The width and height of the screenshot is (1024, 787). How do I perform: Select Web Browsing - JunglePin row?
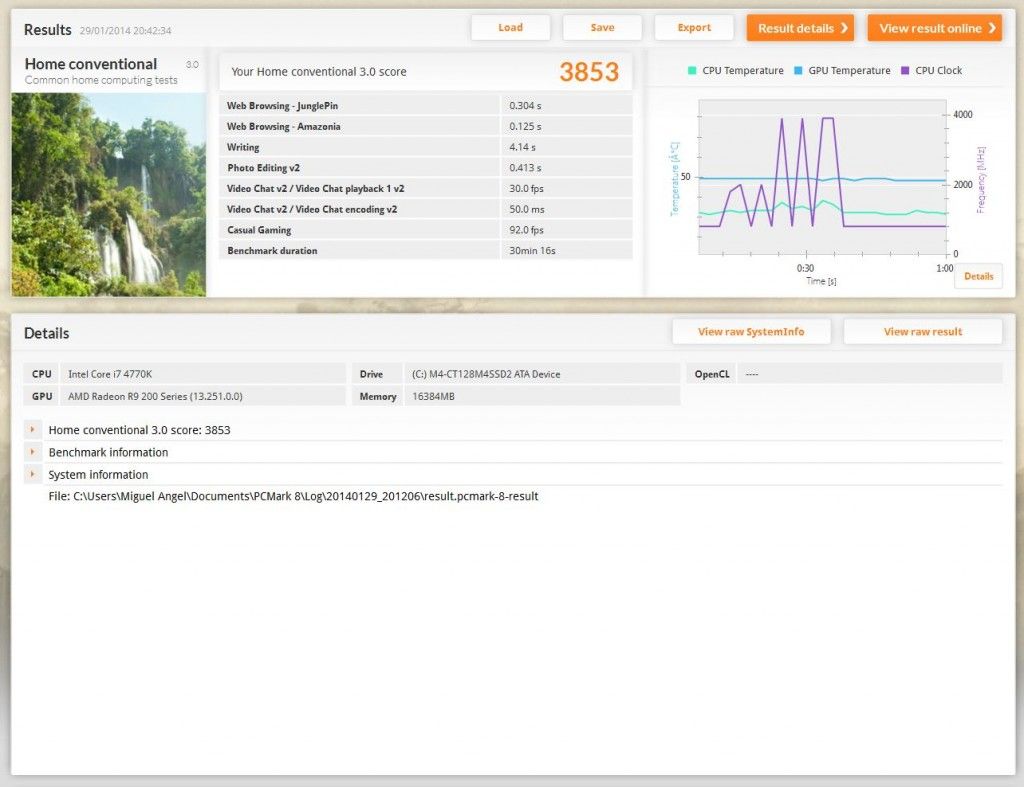tap(426, 106)
